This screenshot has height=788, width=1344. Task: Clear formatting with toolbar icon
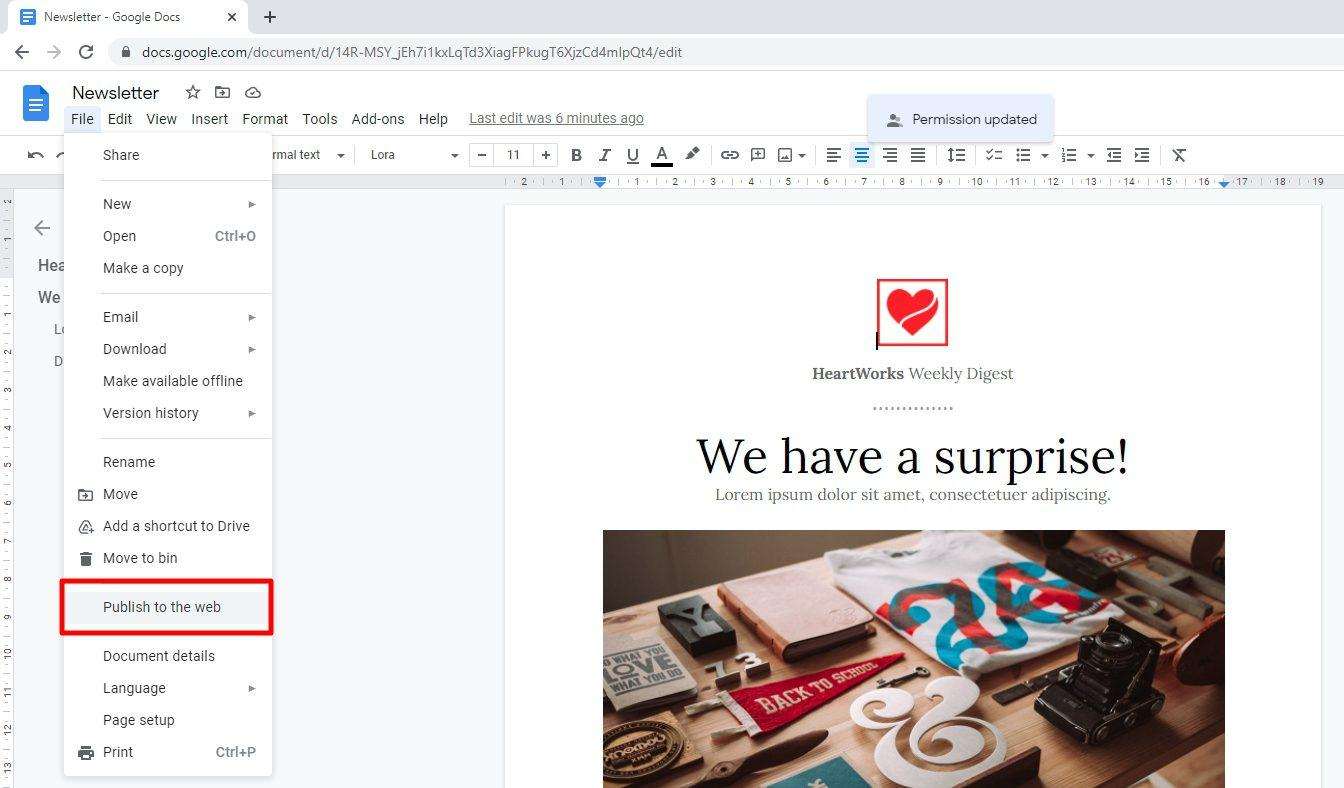point(1179,155)
